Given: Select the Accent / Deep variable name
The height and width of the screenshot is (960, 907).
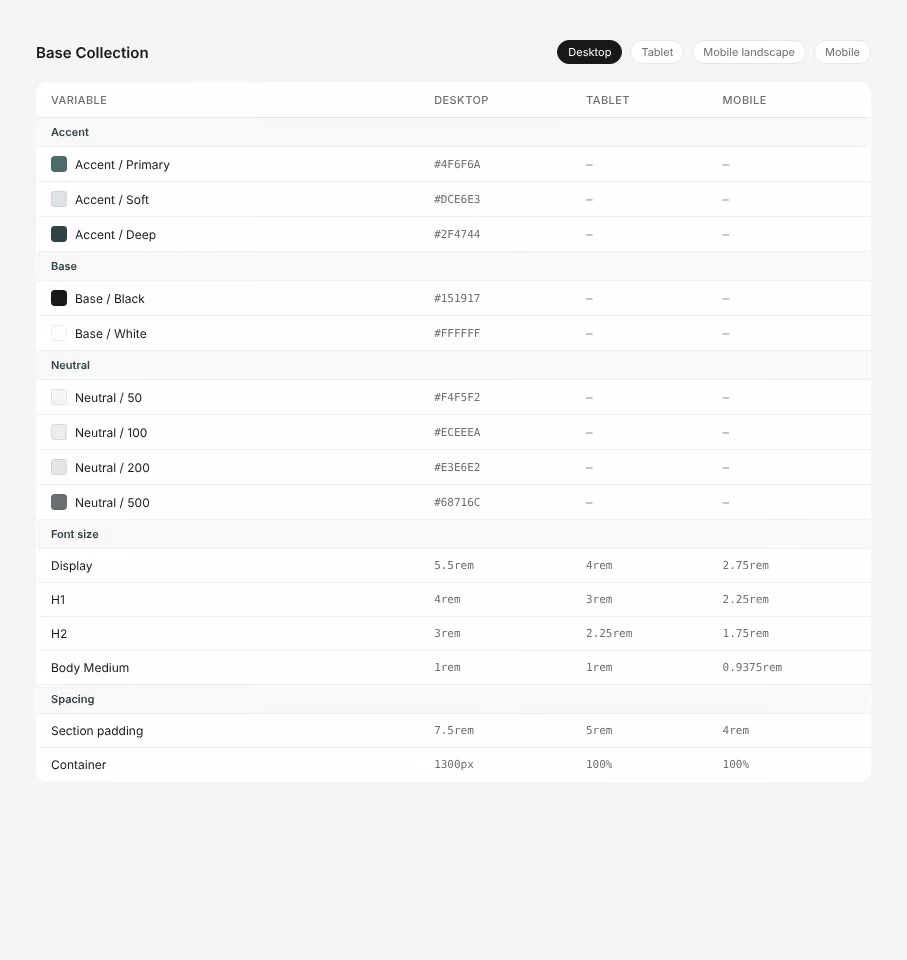Looking at the screenshot, I should point(115,234).
